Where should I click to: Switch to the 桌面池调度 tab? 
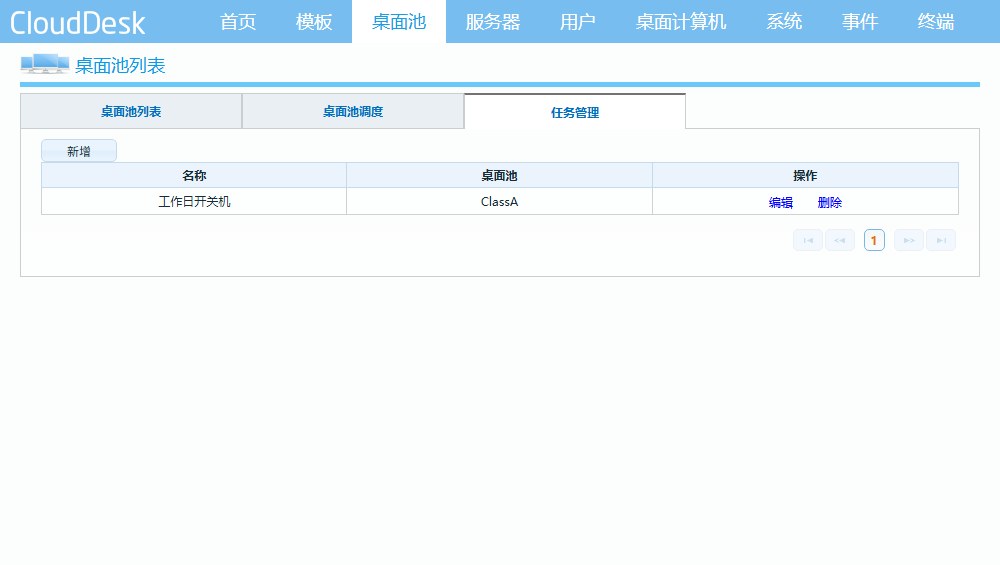(353, 112)
